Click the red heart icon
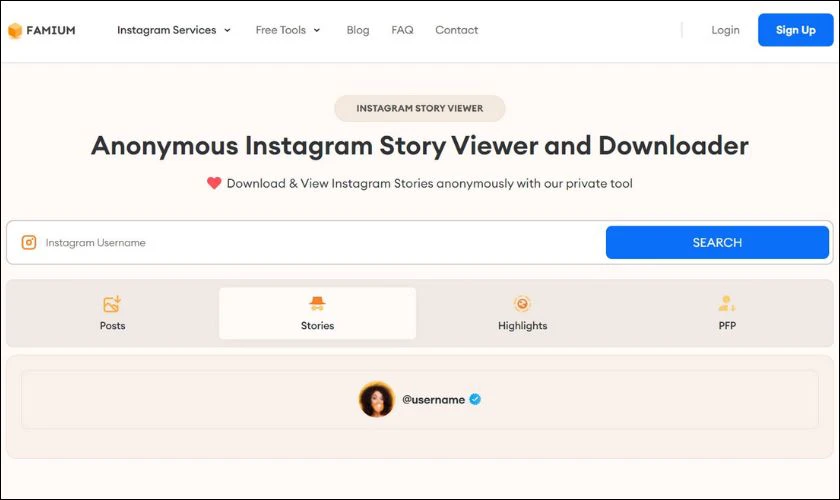The width and height of the screenshot is (840, 500). click(x=214, y=183)
